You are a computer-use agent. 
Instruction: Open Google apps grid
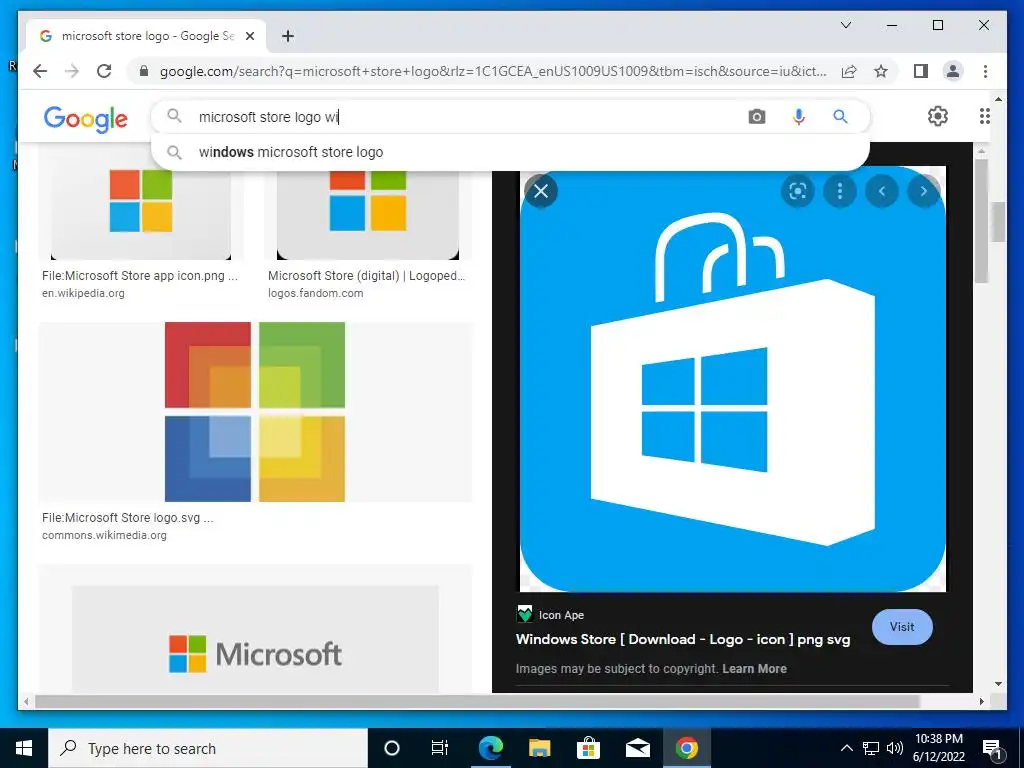click(984, 116)
